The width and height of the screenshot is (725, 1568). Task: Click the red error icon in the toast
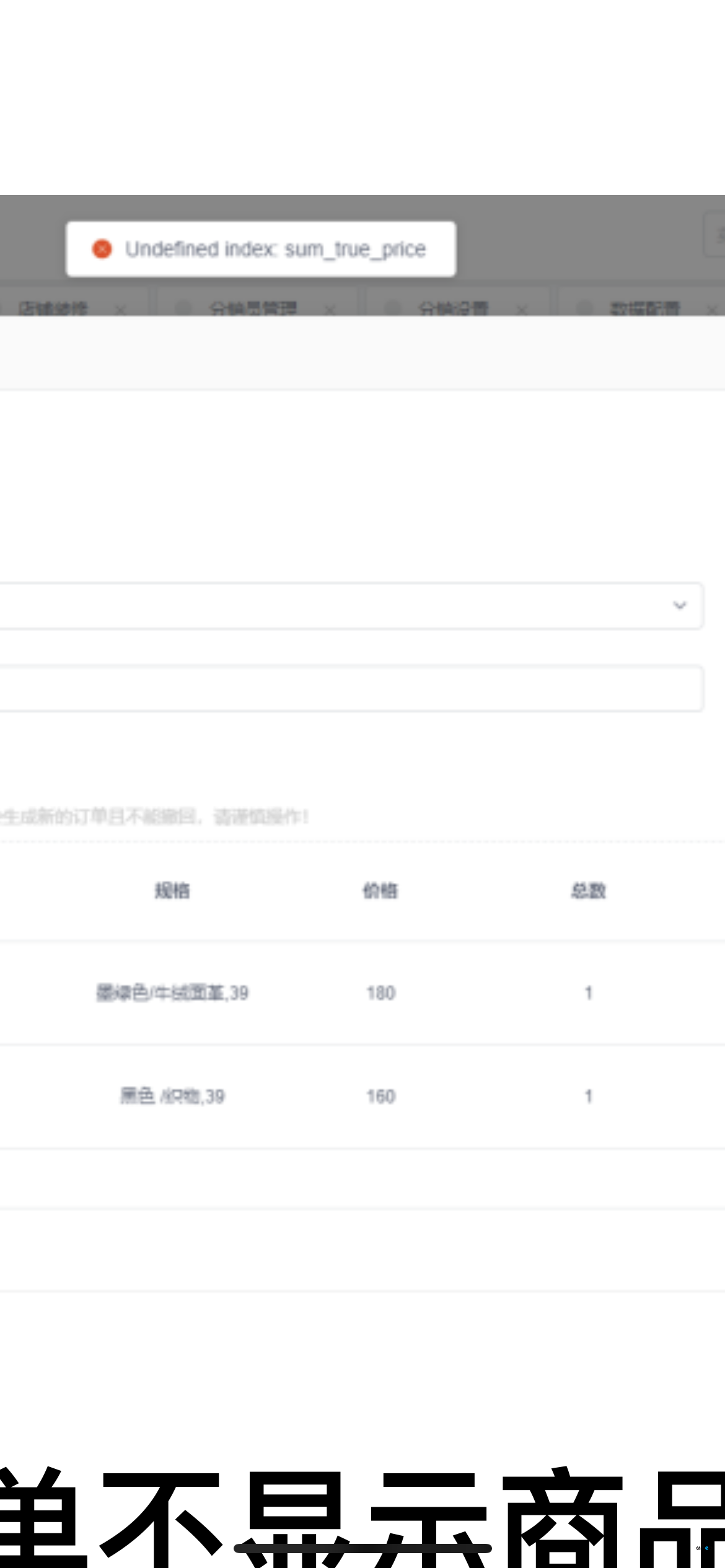click(102, 249)
